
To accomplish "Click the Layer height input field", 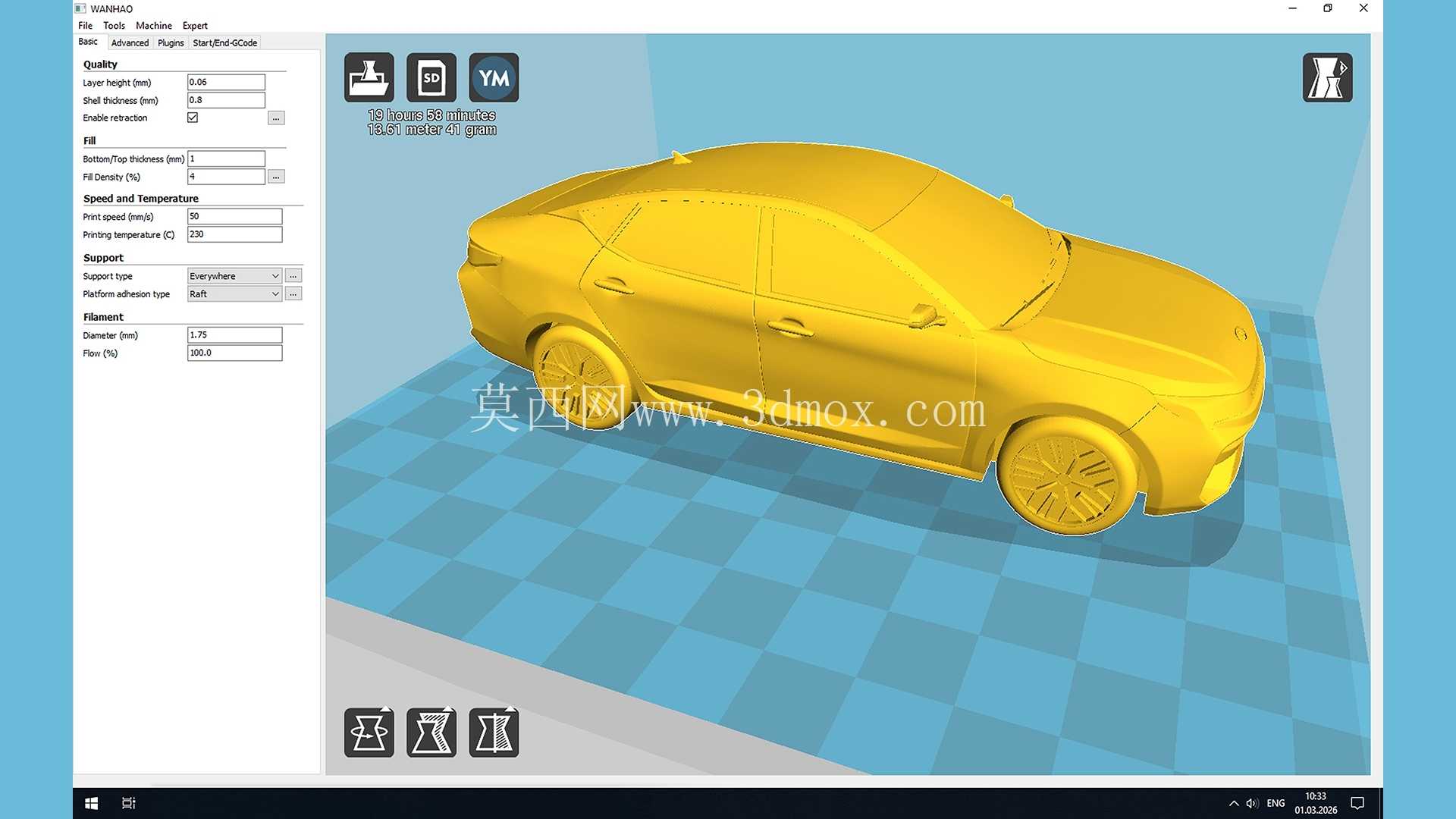I will click(x=226, y=82).
